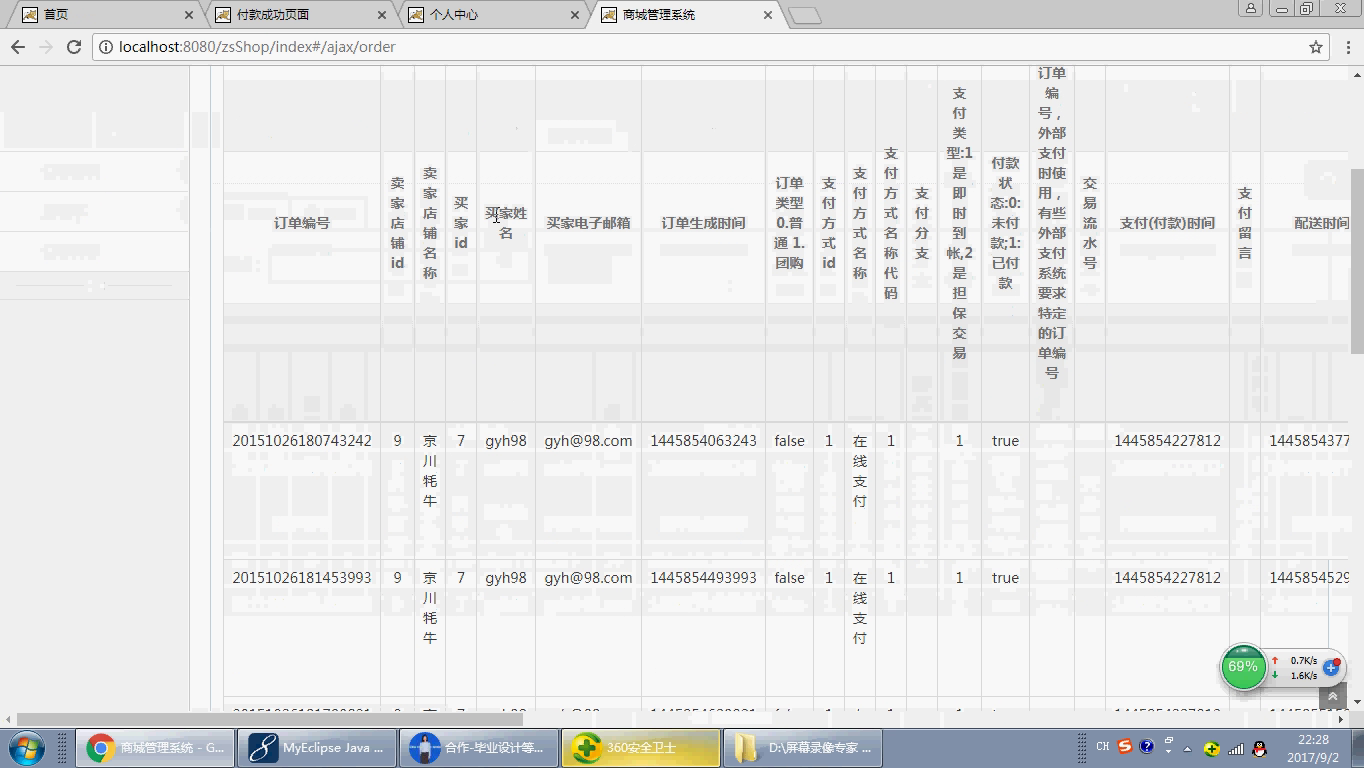The width and height of the screenshot is (1364, 768).
Task: Reload the current page
Action: click(x=73, y=47)
